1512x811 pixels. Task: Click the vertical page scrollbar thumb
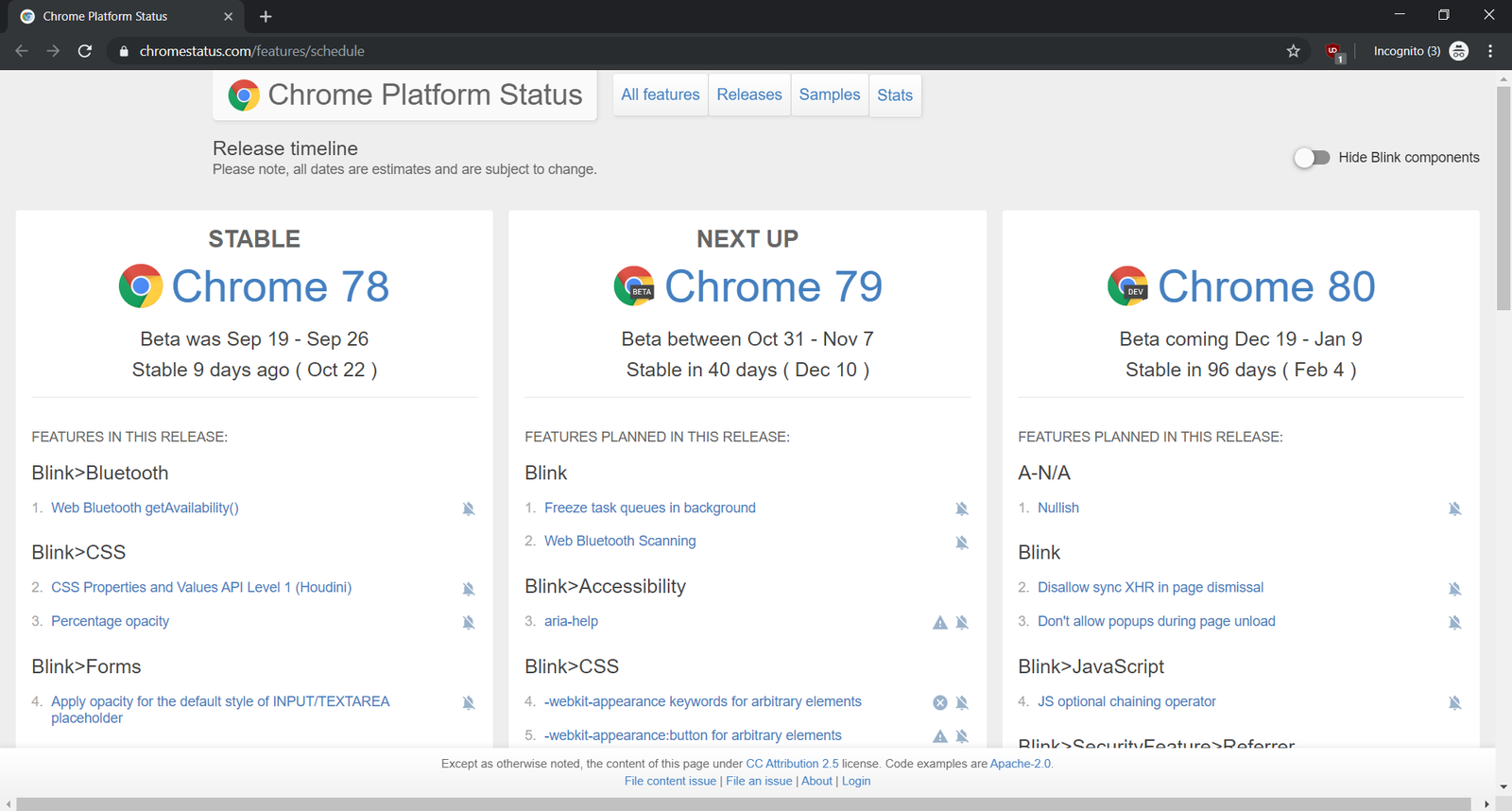pyautogui.click(x=1503, y=198)
